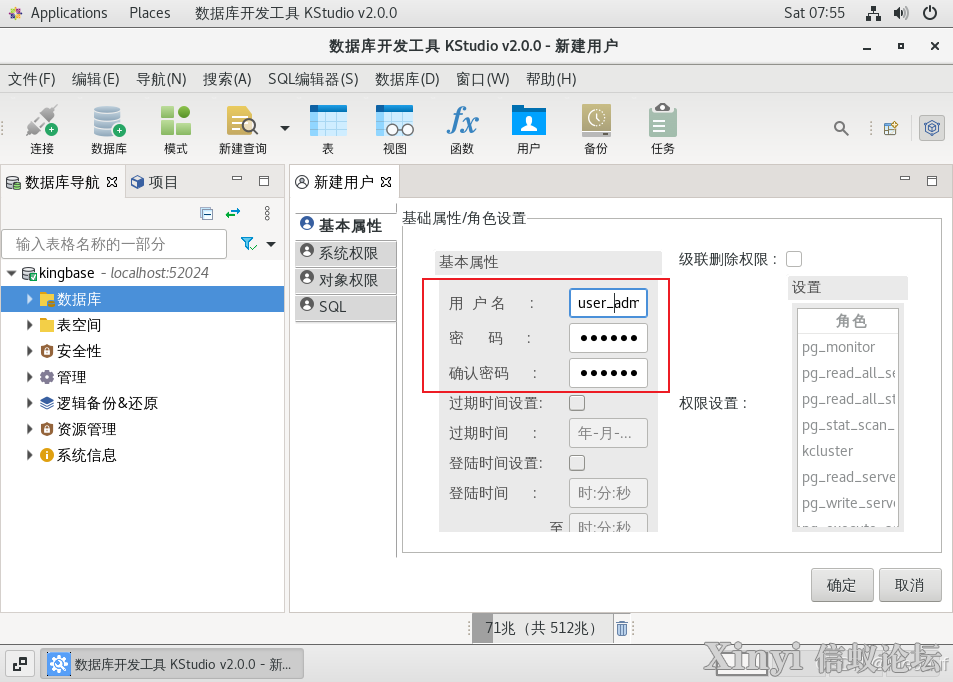Click the Function (函数) fx icon
The height and width of the screenshot is (682, 953).
click(462, 129)
